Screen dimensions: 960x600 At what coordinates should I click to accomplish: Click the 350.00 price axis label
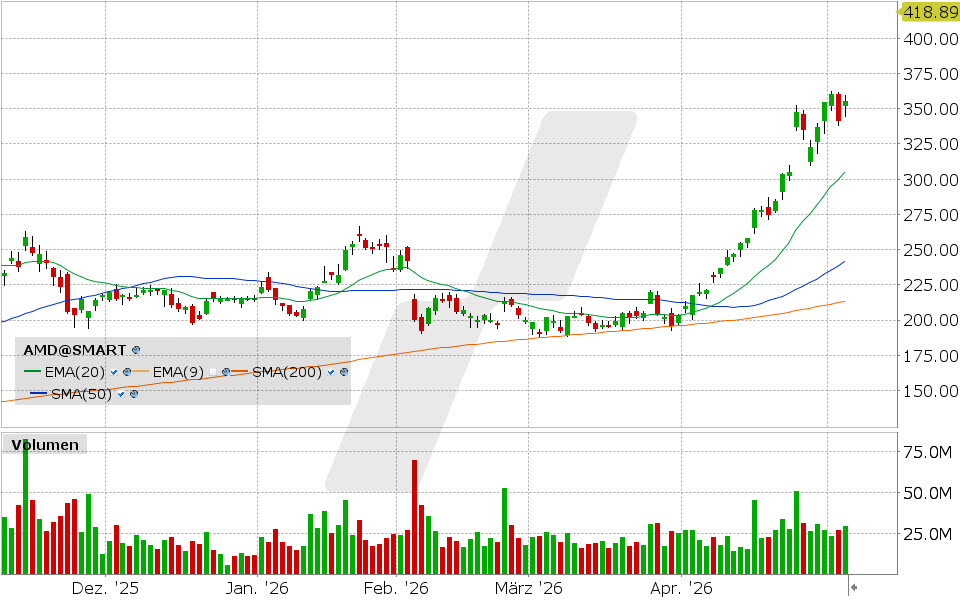[931, 109]
